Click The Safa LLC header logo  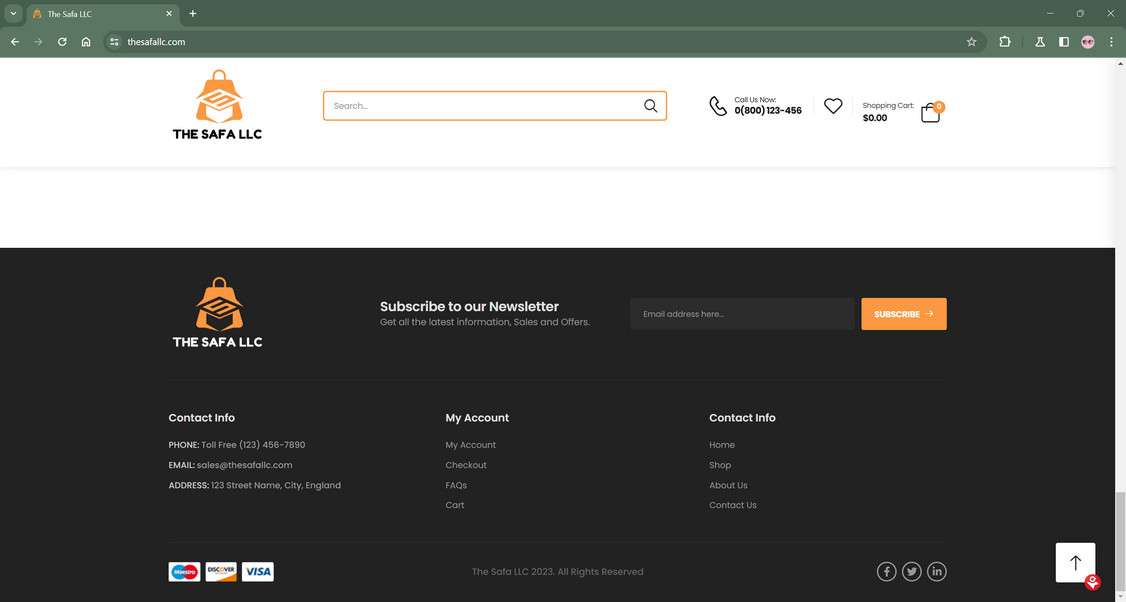[x=218, y=105]
